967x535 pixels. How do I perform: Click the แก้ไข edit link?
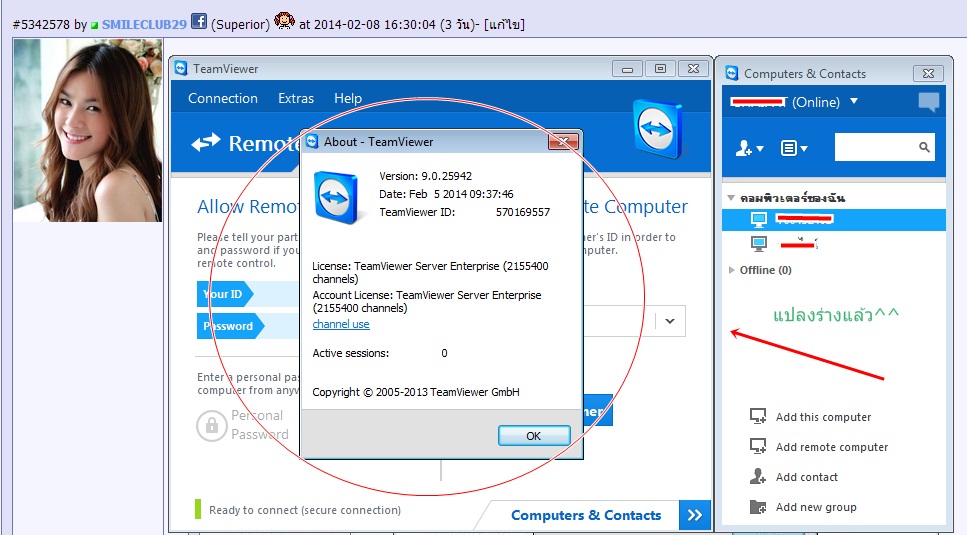point(504,25)
